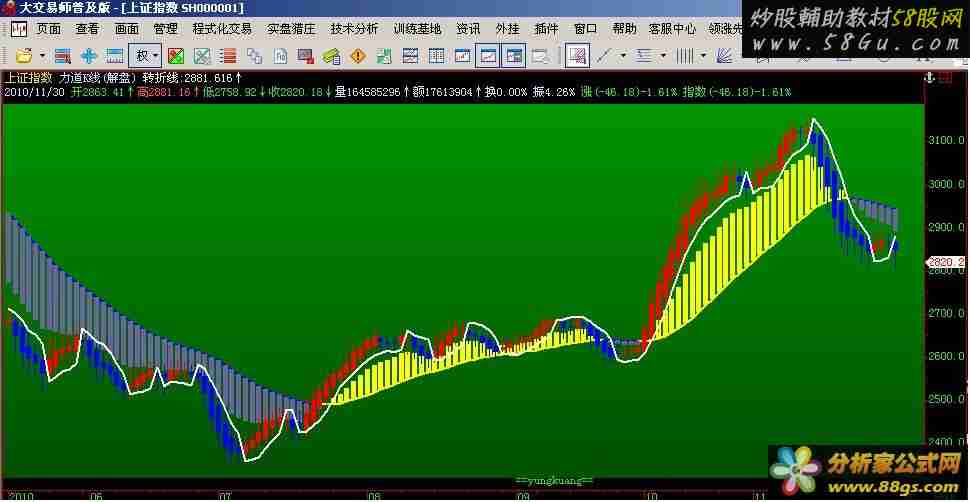Expand the line drawing tool dropdown arrow
Screen dimensions: 970x502
click(x=623, y=56)
